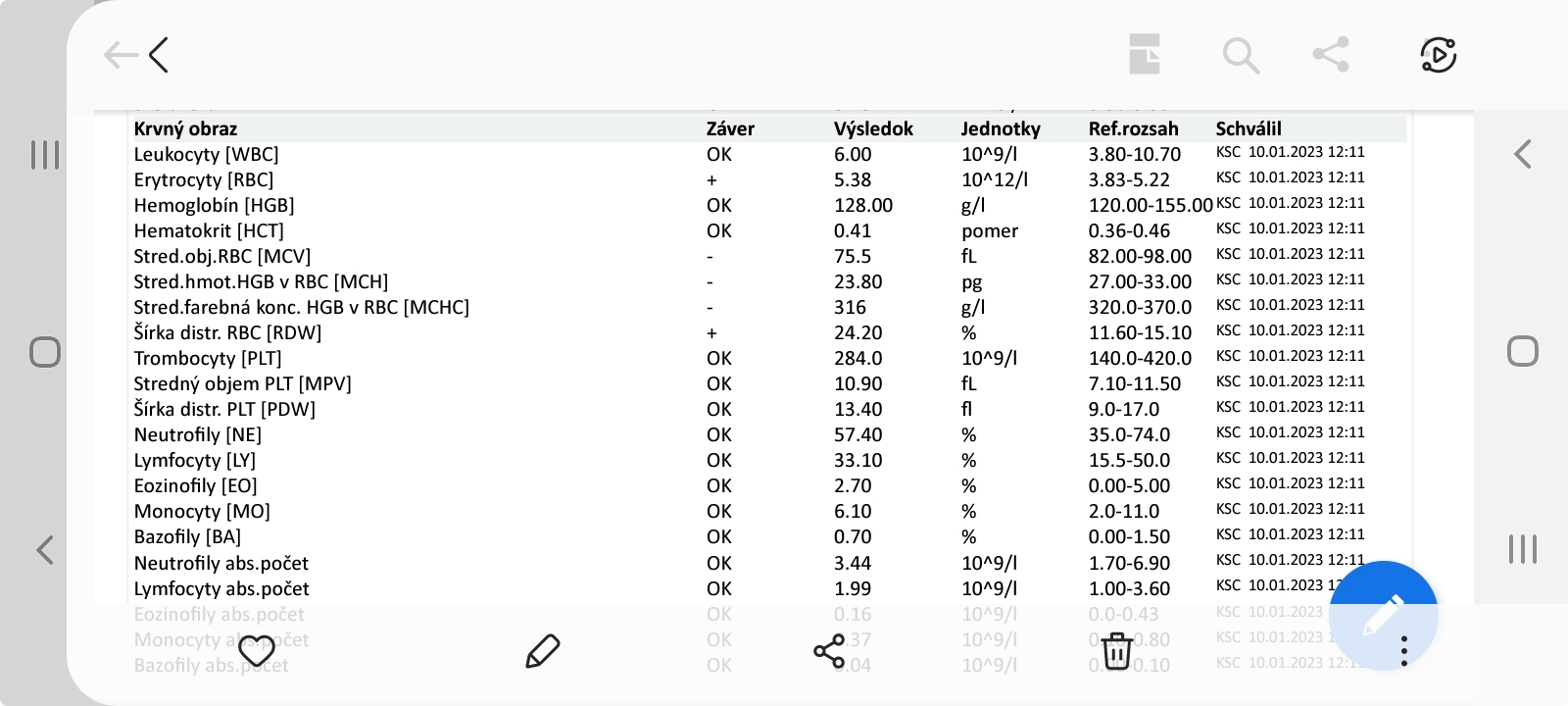Tap the left-edge three-bar recents button
Viewport: 1568px width, 706px height.
click(45, 155)
